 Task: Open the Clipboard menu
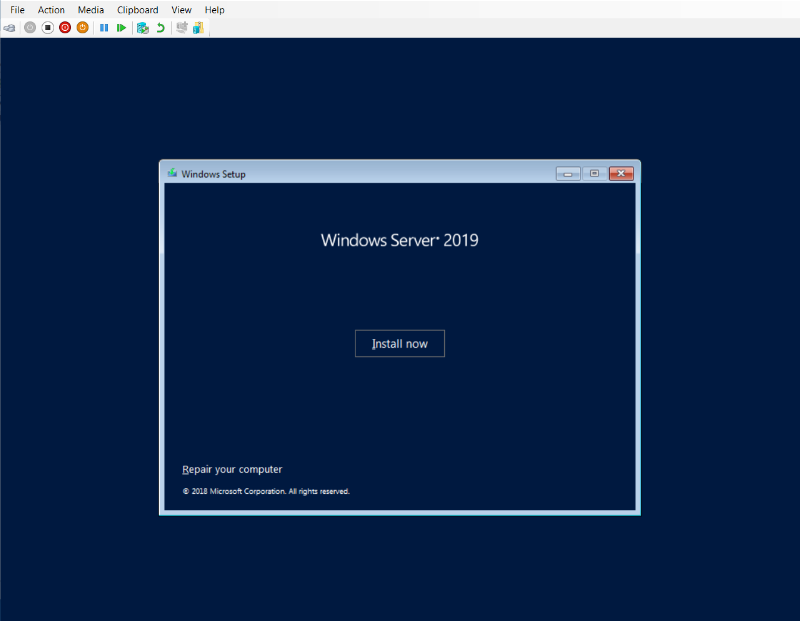click(x=138, y=10)
